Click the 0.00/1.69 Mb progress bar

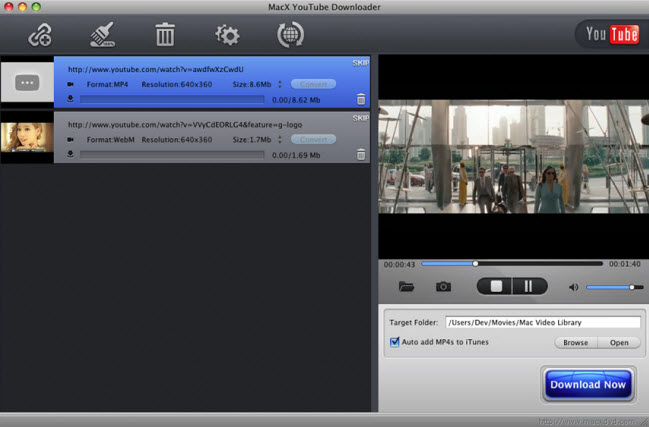[x=172, y=155]
